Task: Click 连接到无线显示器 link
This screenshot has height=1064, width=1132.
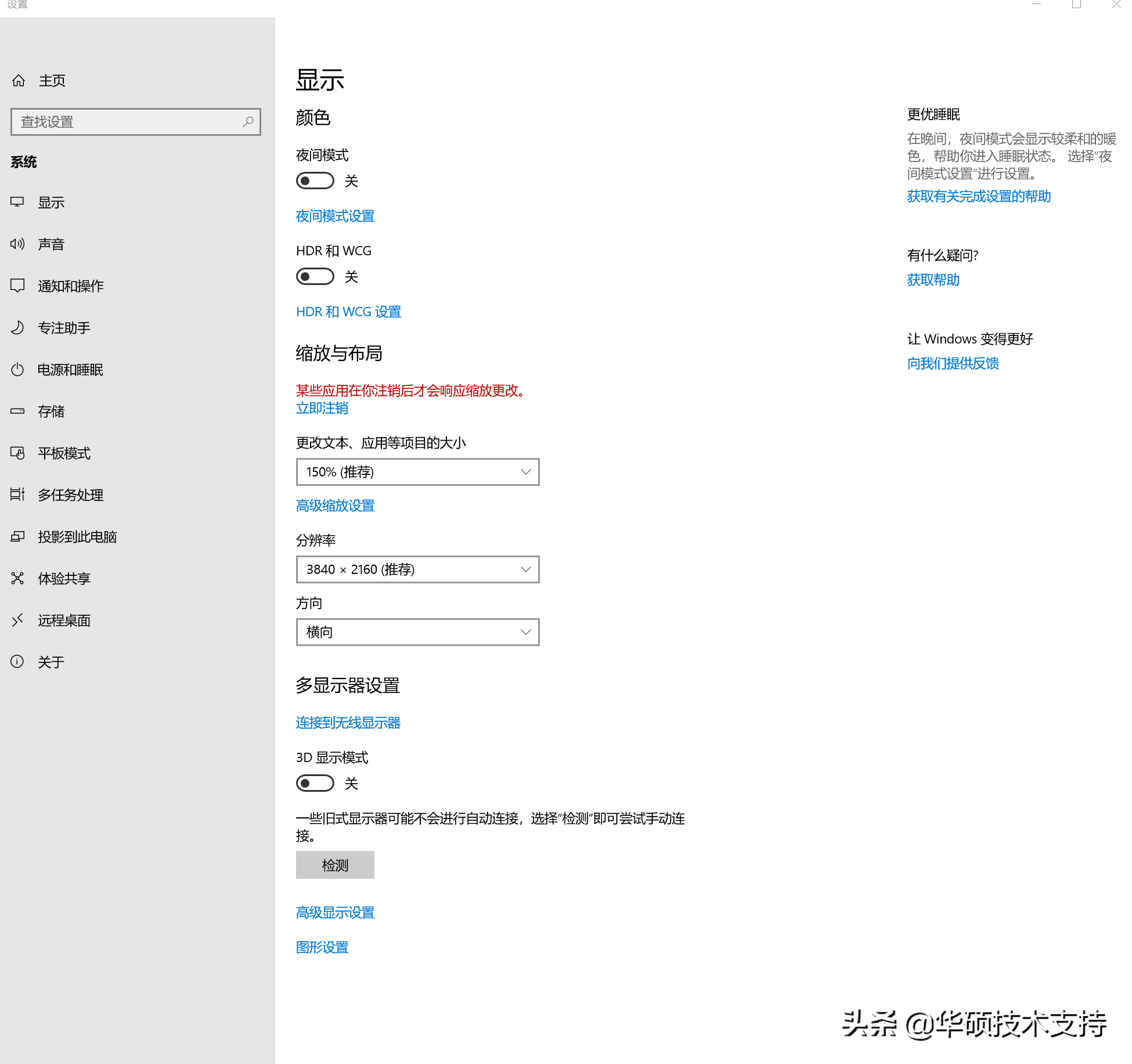Action: point(348,723)
